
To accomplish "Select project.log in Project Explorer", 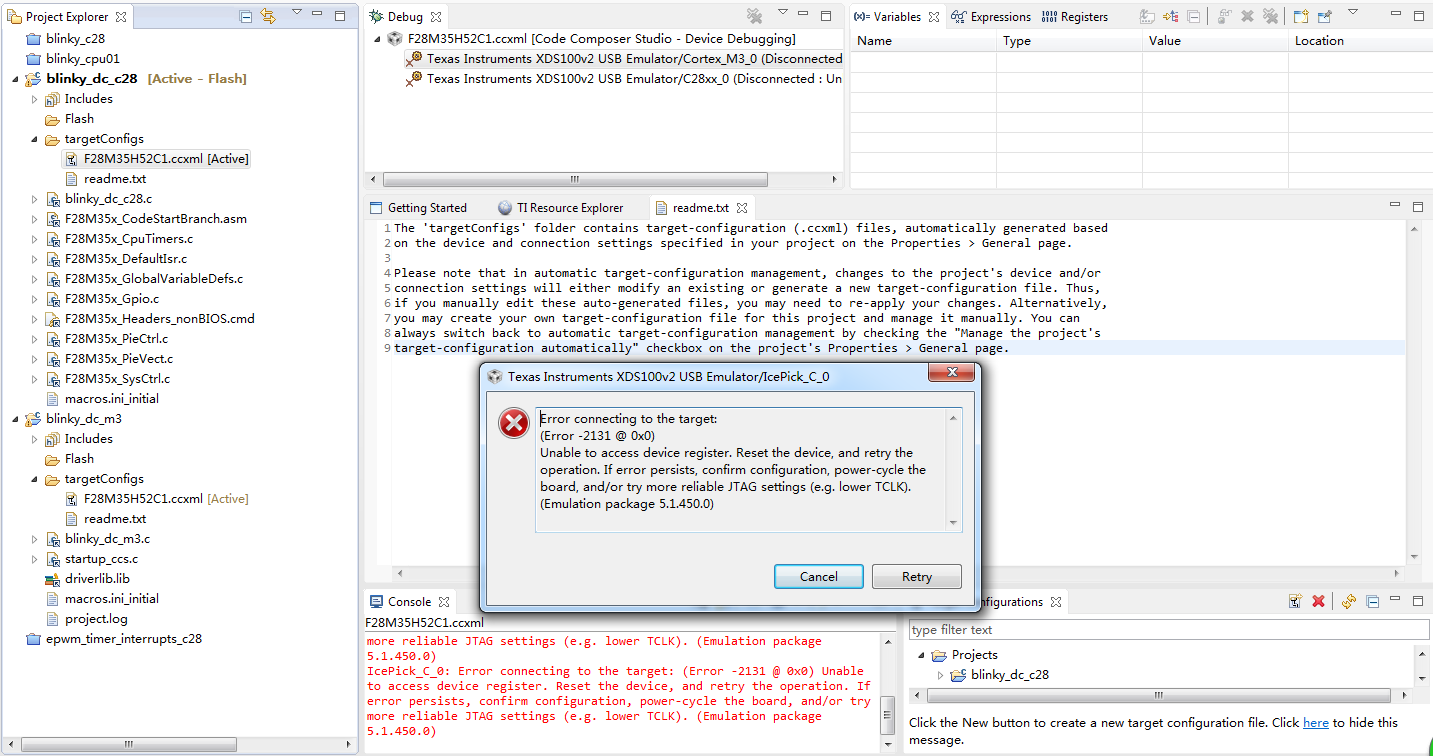I will (x=96, y=619).
